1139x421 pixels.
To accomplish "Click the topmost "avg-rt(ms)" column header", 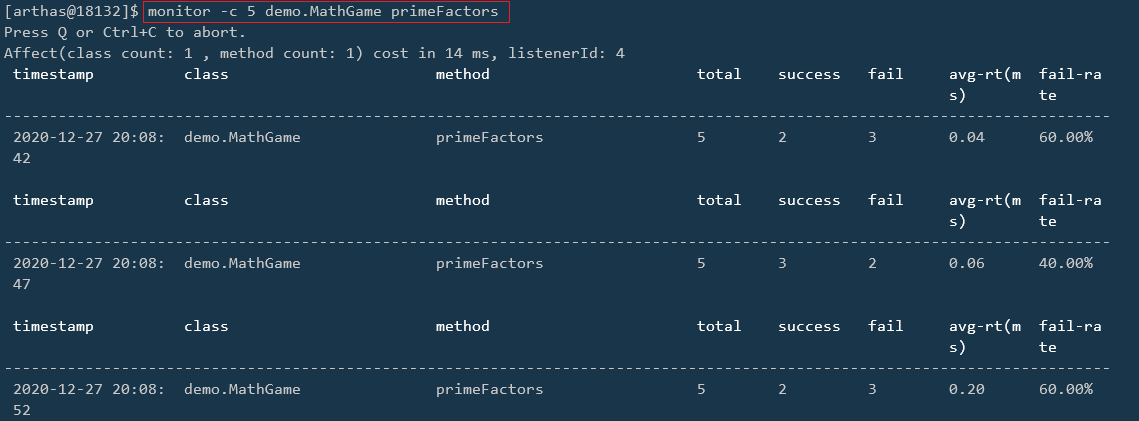I will (x=985, y=84).
